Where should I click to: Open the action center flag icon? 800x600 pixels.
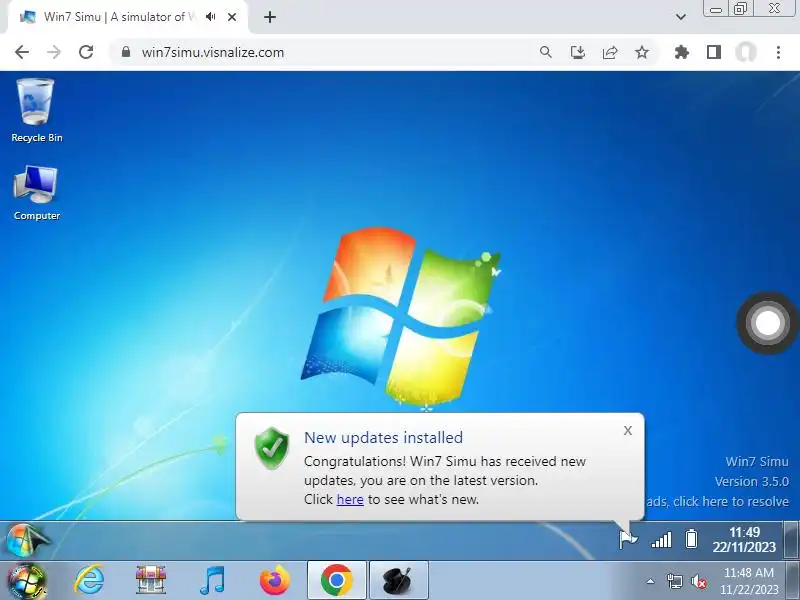pyautogui.click(x=628, y=539)
